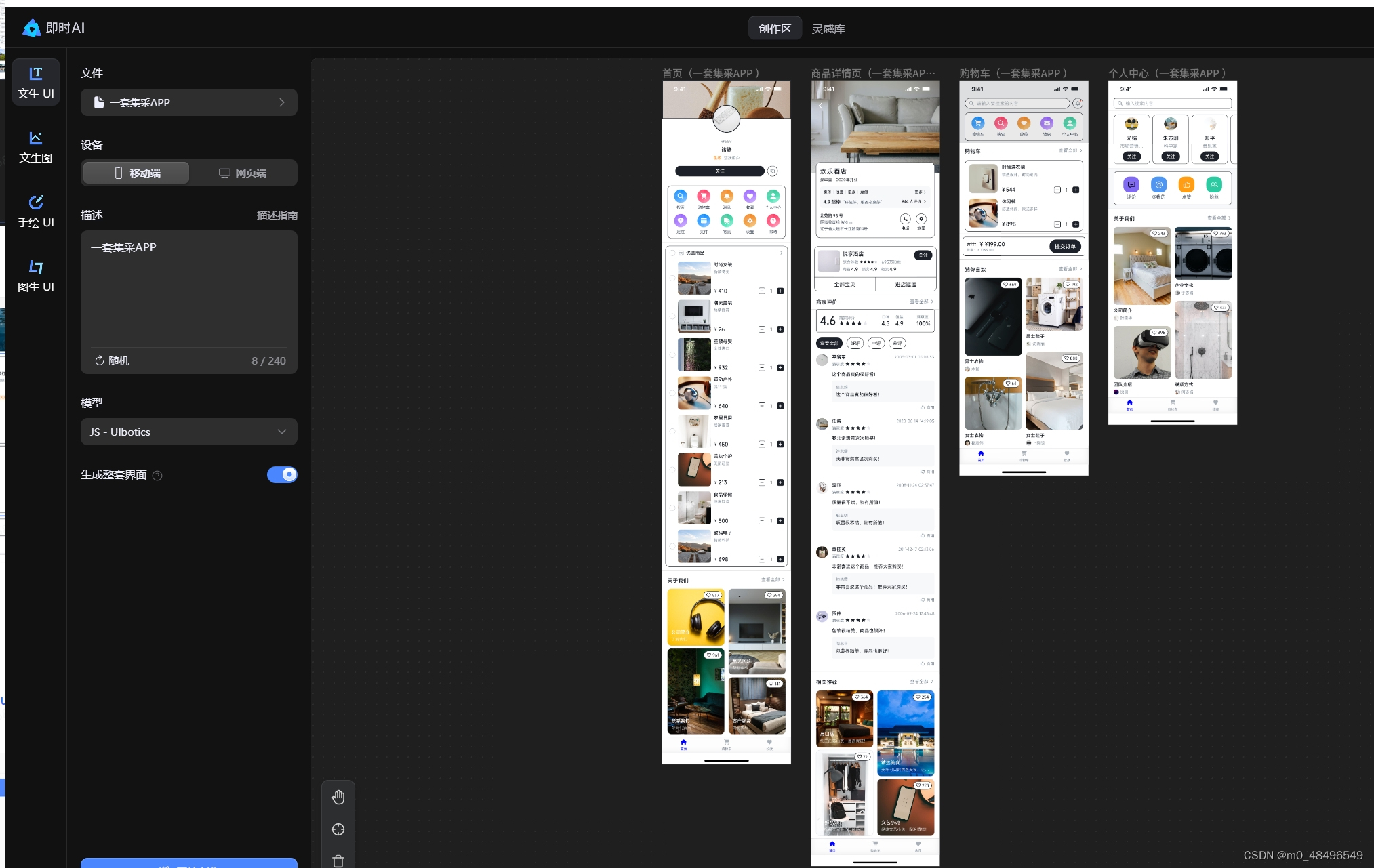Select the 文生 UI sidebar icon
The width and height of the screenshot is (1374, 868).
click(36, 82)
